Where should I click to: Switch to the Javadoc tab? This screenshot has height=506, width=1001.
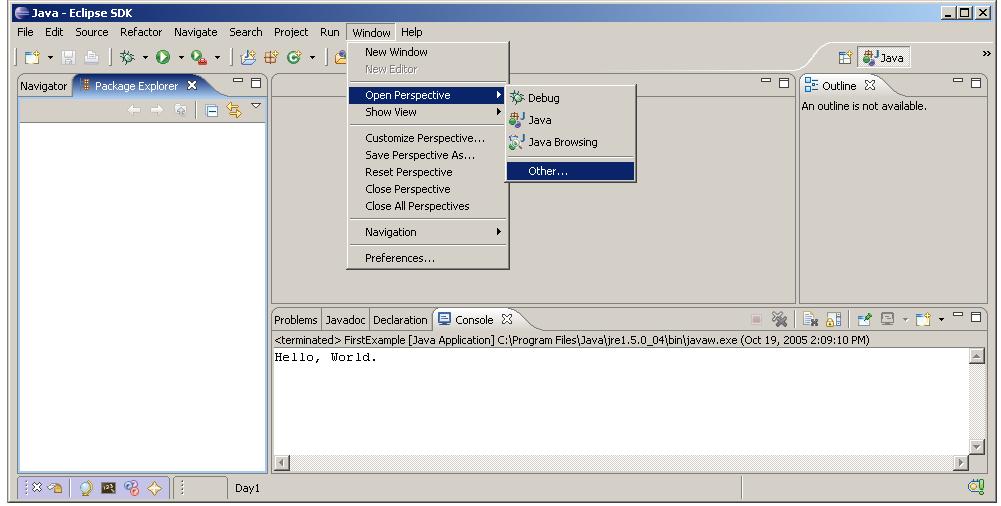pyautogui.click(x=345, y=320)
